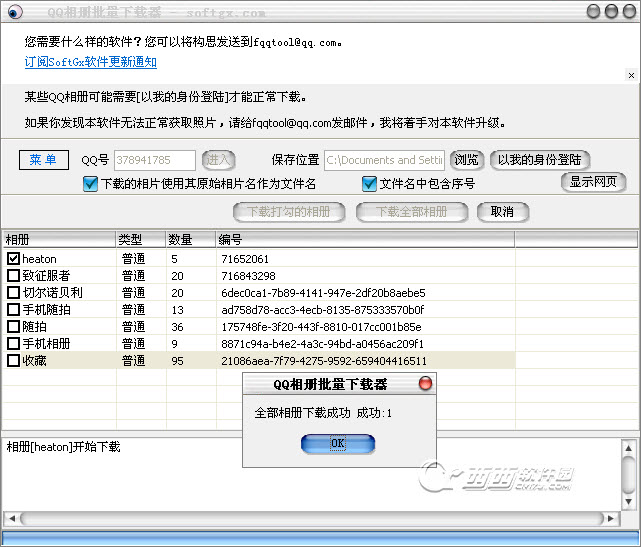
Task: Click the count 36 in 随拍 row
Action: pyautogui.click(x=177, y=327)
